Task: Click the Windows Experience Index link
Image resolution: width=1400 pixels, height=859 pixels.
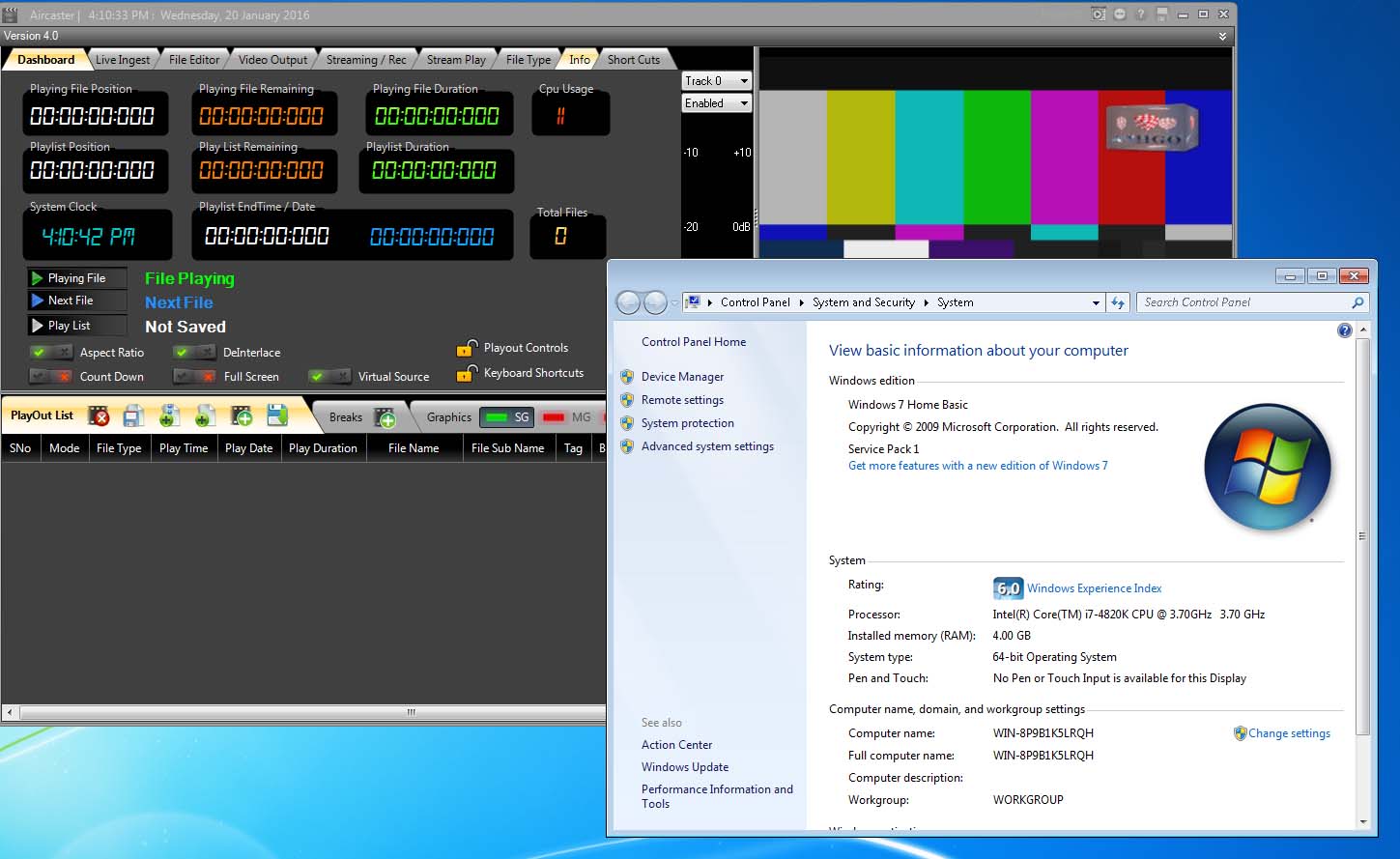Action: tap(1094, 588)
